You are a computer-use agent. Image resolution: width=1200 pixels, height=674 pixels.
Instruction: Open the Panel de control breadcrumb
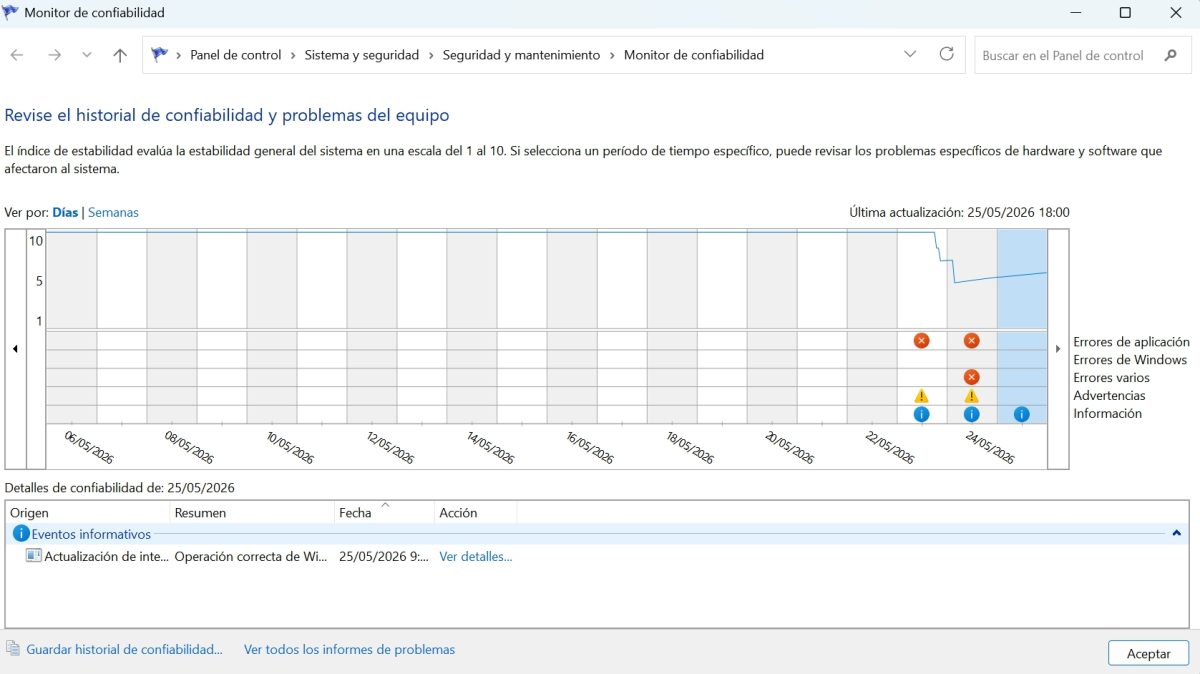pos(236,55)
